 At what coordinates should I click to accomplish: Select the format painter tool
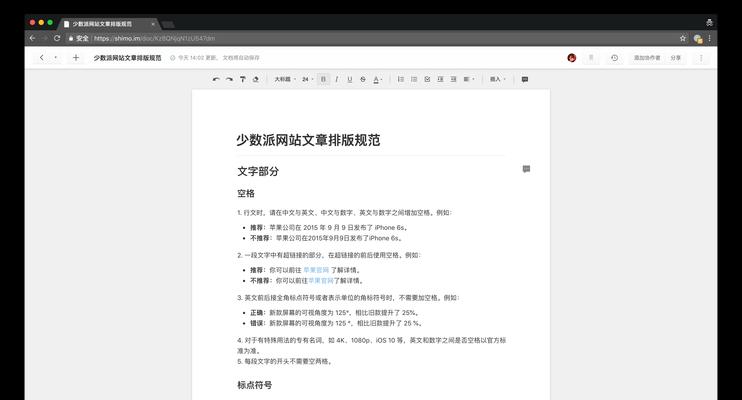pyautogui.click(x=243, y=80)
